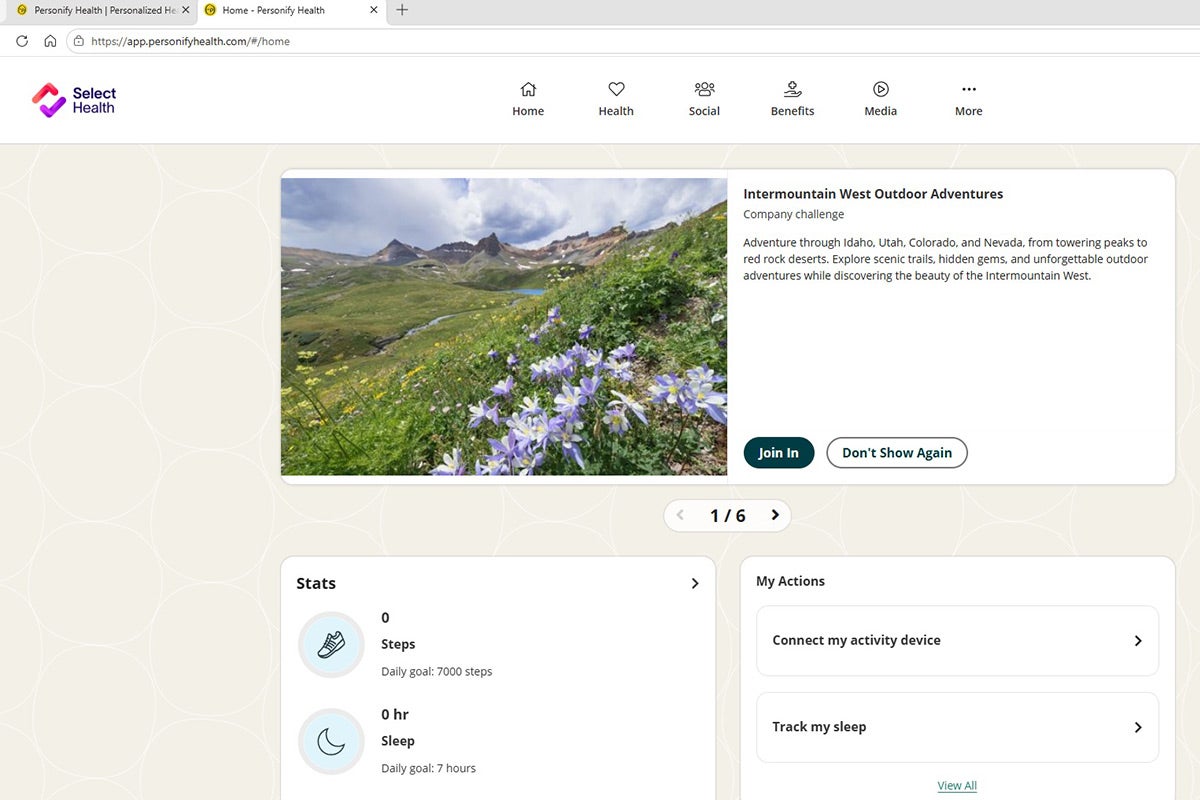
Task: Open the Health heart icon
Action: pyautogui.click(x=616, y=89)
